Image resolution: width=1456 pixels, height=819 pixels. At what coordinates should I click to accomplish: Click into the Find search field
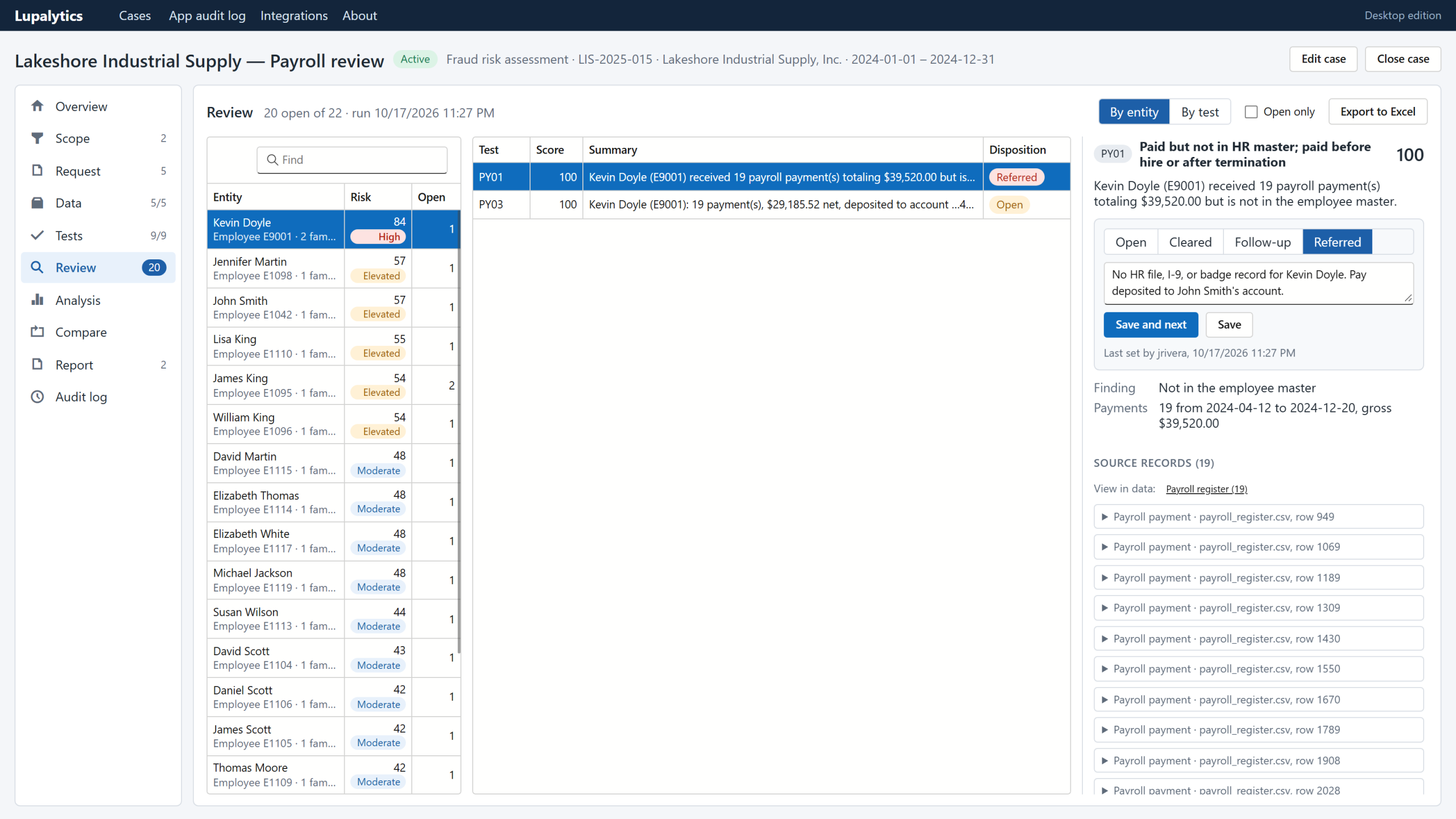pyautogui.click(x=352, y=160)
